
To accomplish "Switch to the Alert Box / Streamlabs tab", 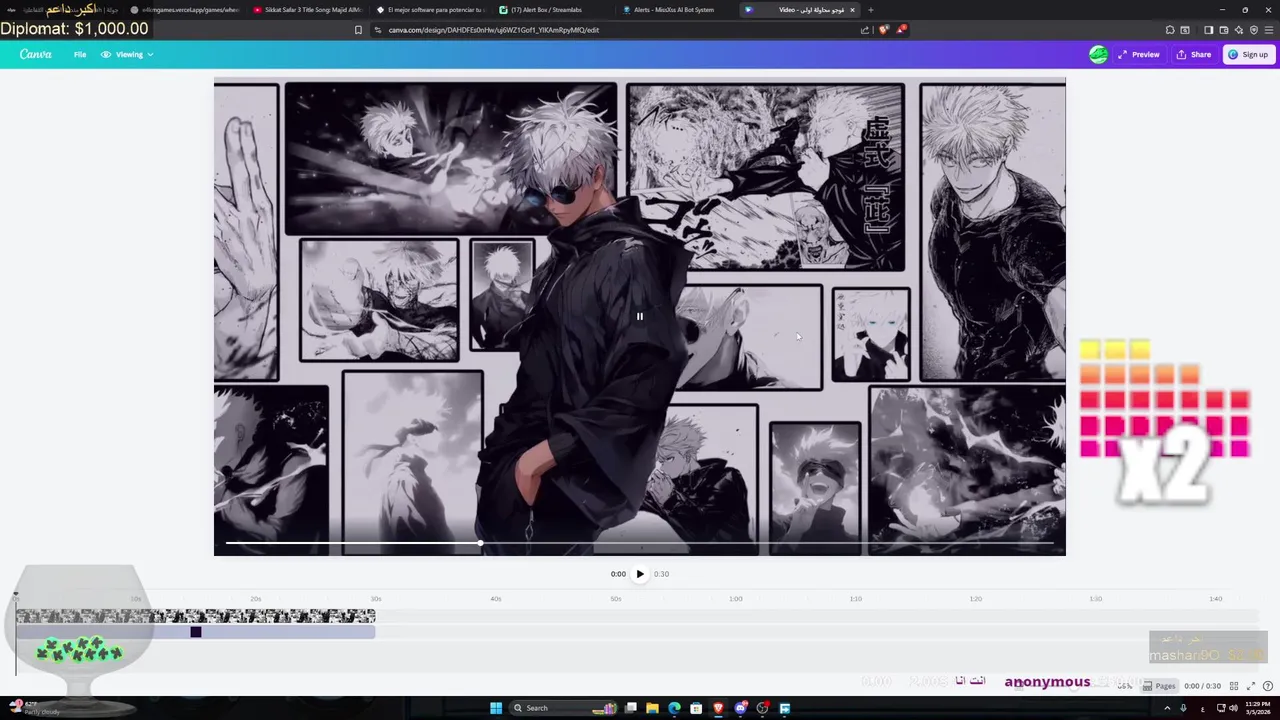I will pyautogui.click(x=553, y=10).
